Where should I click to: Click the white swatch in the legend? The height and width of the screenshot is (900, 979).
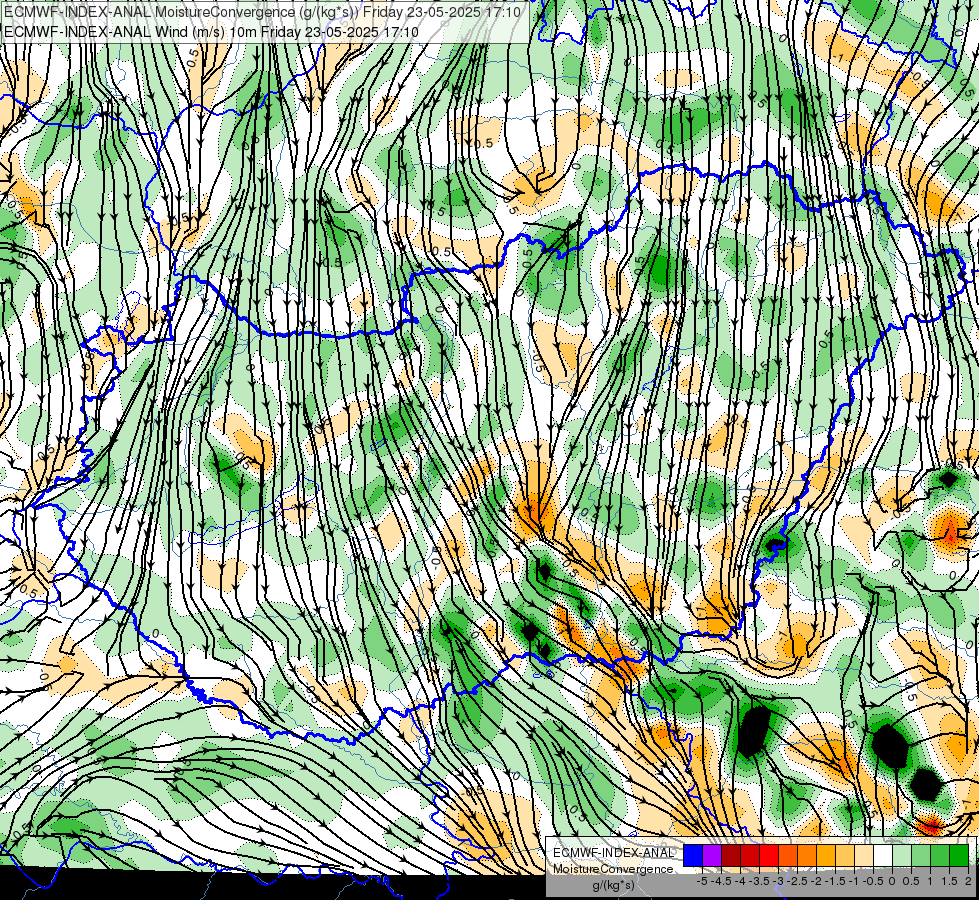[x=883, y=856]
